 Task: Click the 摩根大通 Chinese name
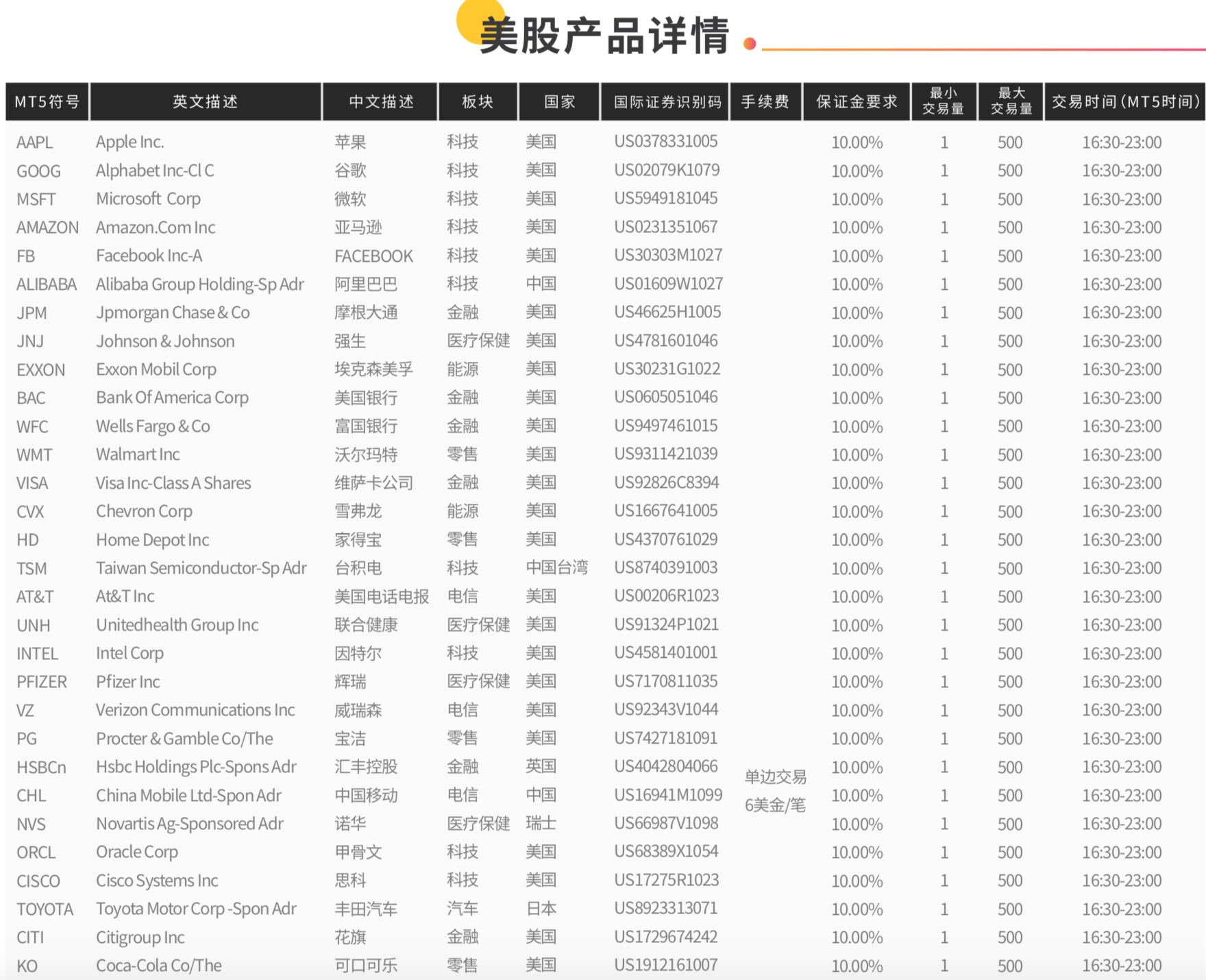point(366,313)
